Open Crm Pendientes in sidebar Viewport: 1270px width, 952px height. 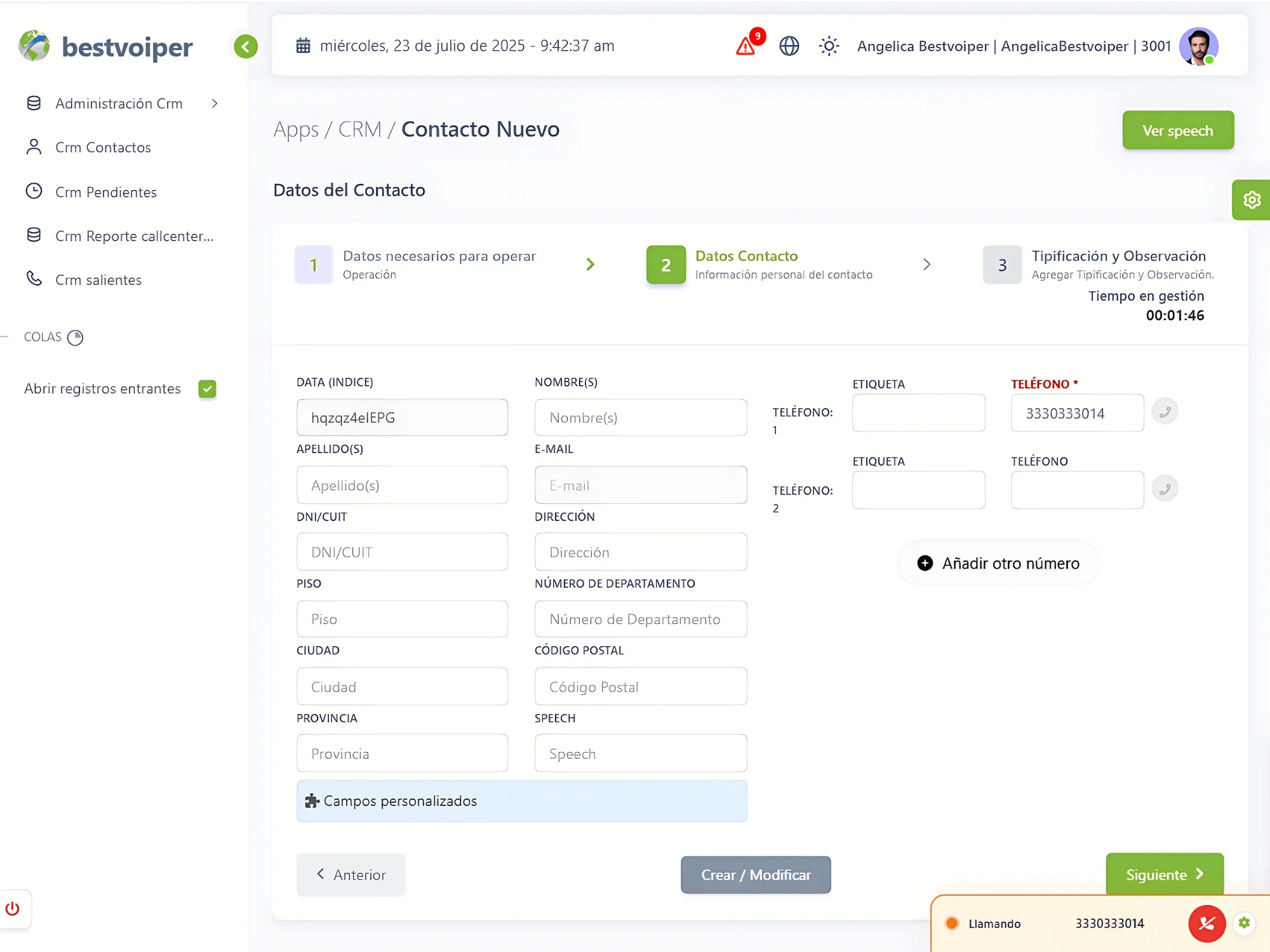(105, 192)
